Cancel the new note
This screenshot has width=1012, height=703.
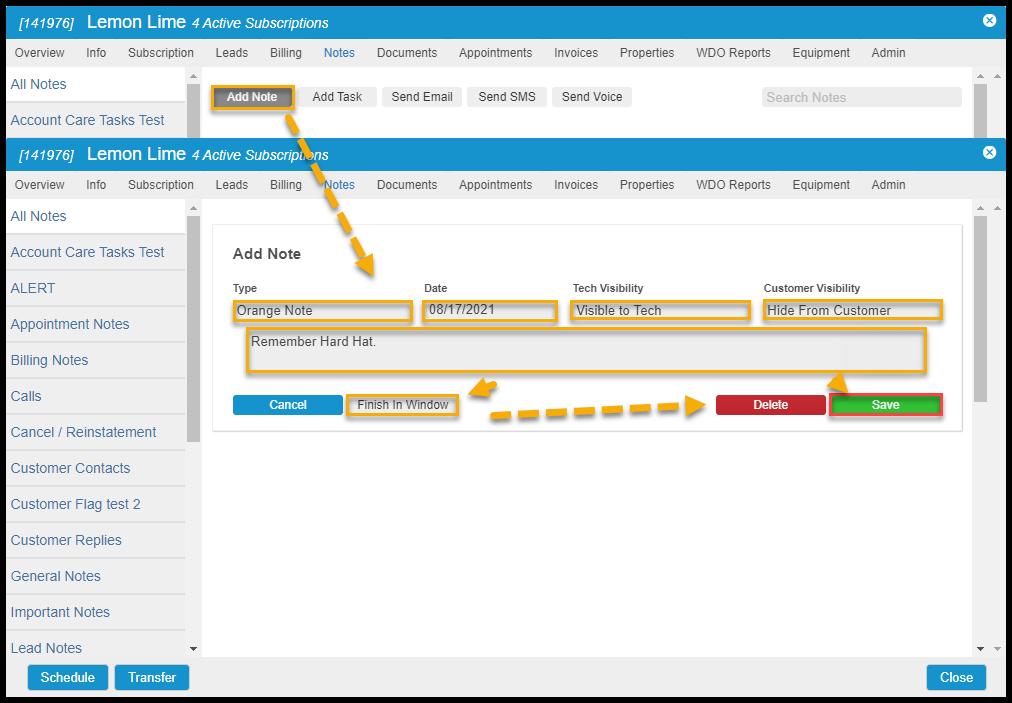coord(287,405)
